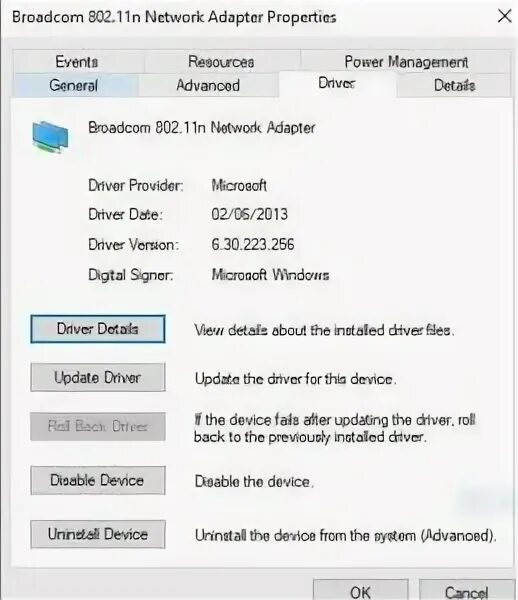The image size is (518, 600).
Task: Click the Roll Back Driver button
Action: point(98,426)
